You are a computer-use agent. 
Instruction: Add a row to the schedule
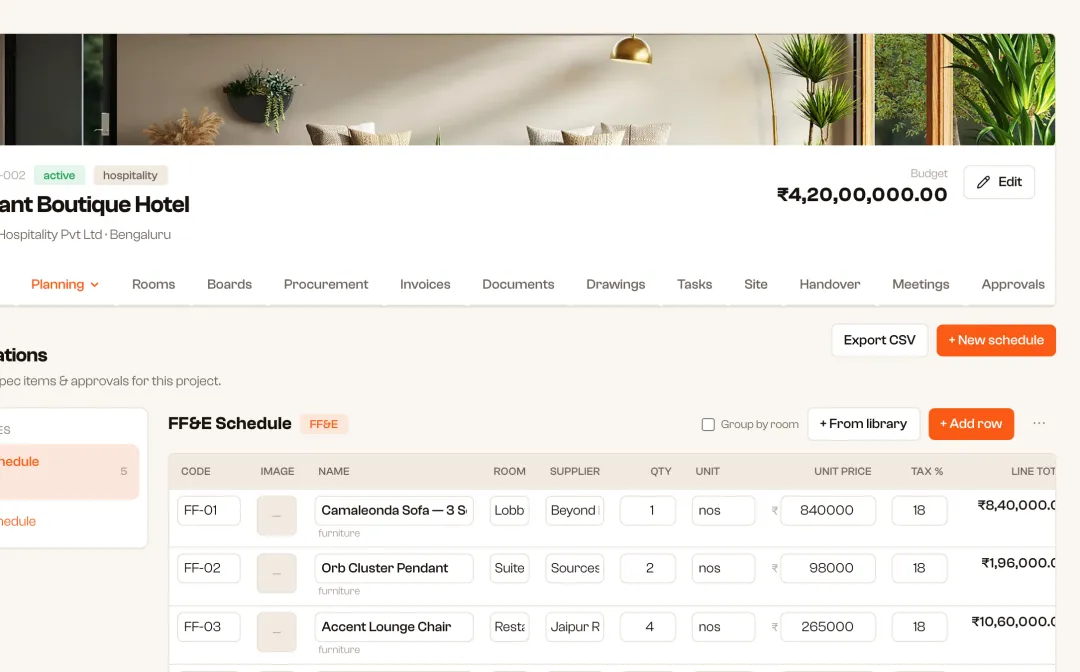[x=971, y=424]
